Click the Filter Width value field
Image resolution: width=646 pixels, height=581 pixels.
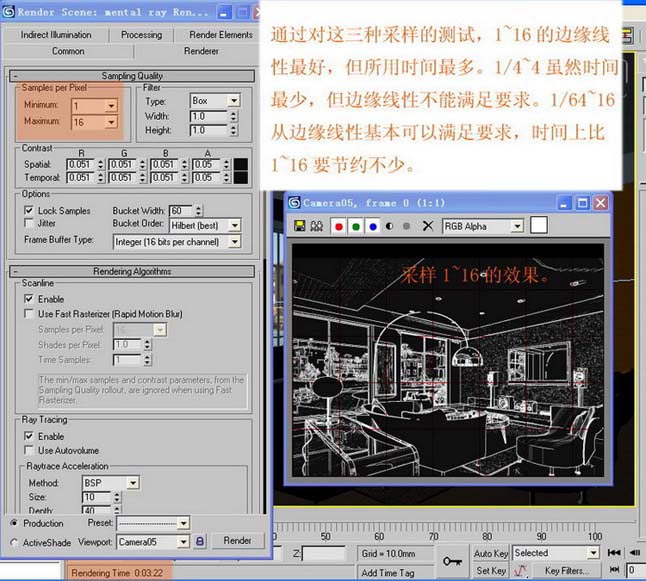pos(208,116)
